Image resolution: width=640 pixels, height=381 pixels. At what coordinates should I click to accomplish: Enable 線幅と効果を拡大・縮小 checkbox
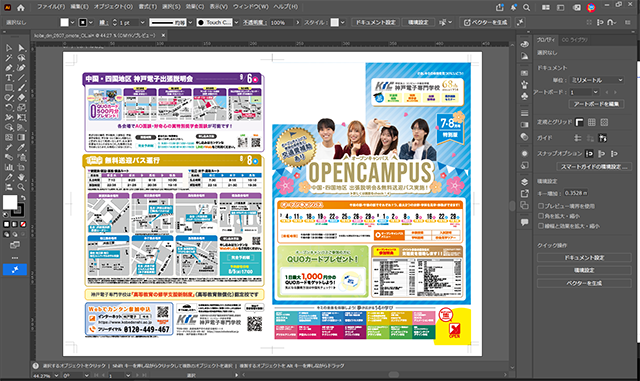(x=541, y=225)
